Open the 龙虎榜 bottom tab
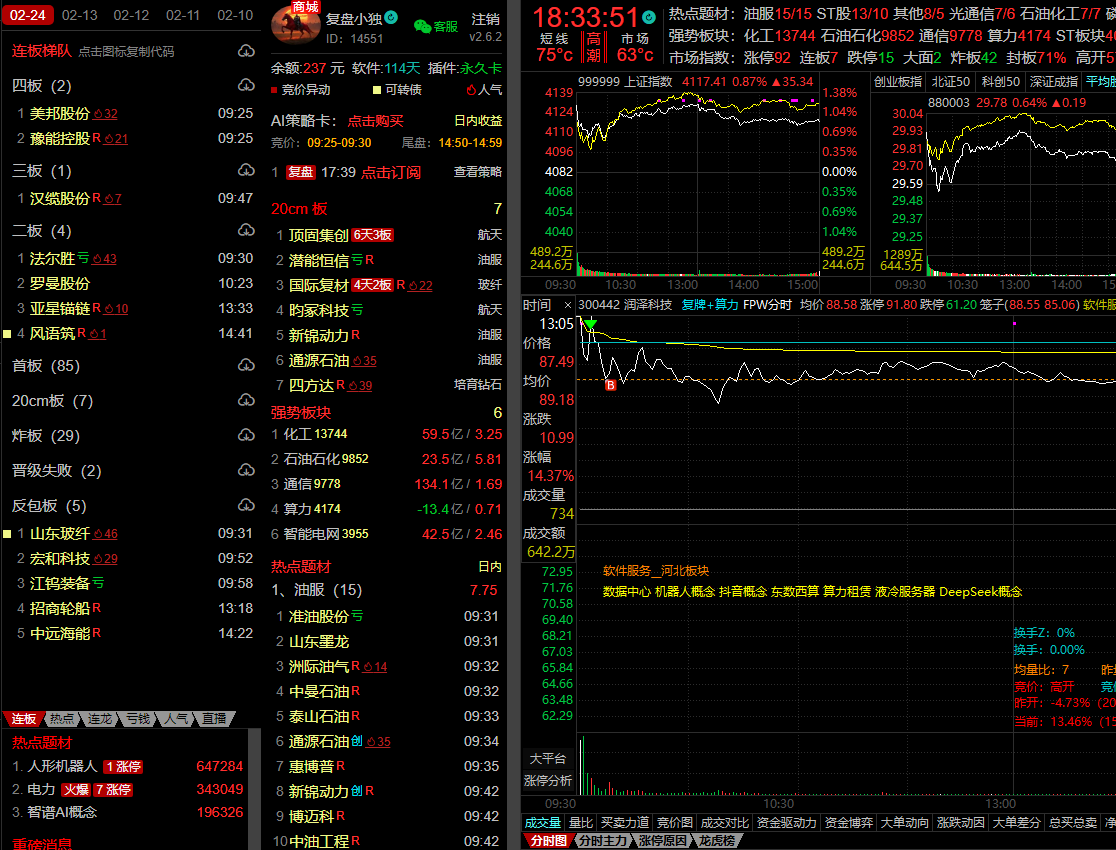This screenshot has width=1116, height=850. pos(717,841)
